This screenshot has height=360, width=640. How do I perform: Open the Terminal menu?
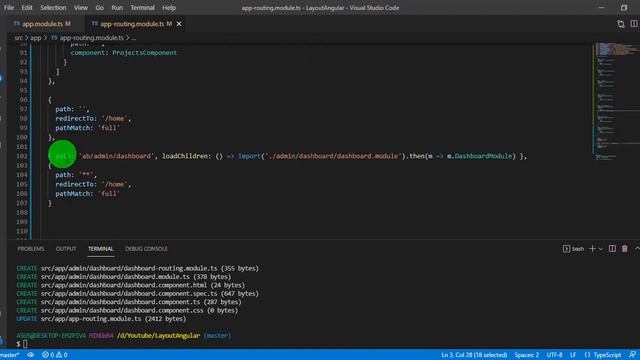click(x=142, y=8)
